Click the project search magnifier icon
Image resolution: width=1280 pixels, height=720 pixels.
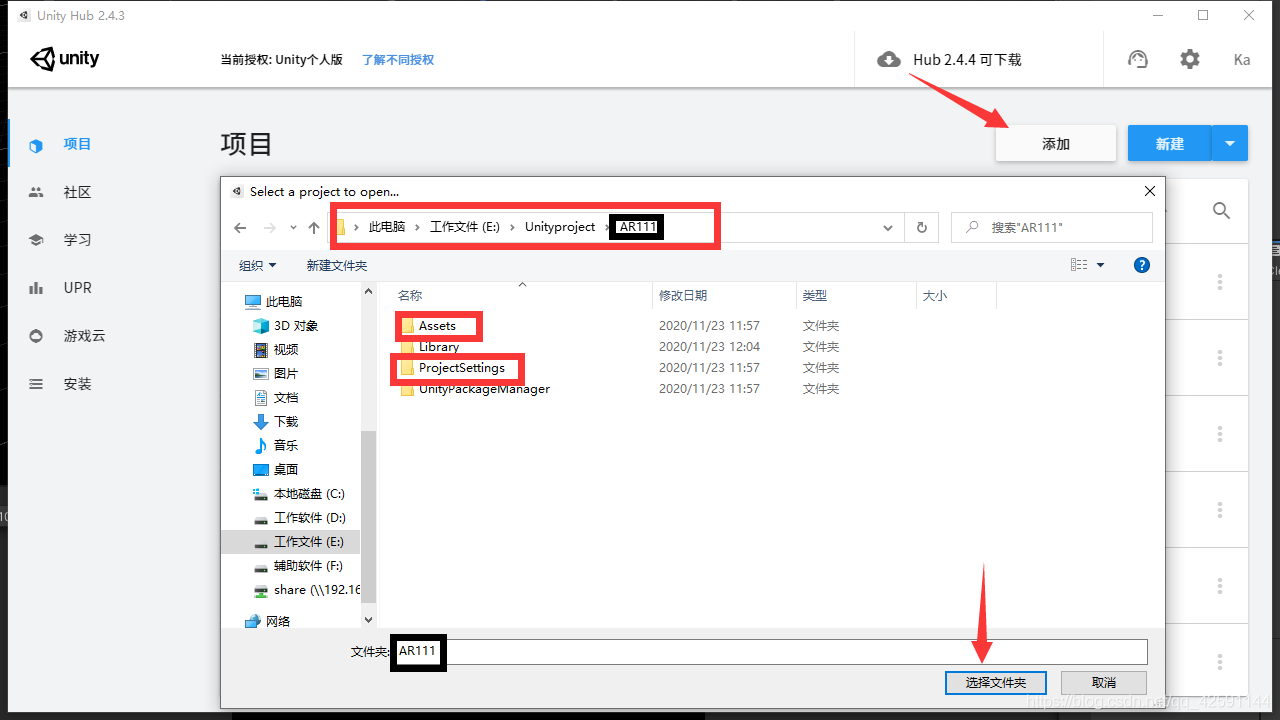coord(1221,210)
